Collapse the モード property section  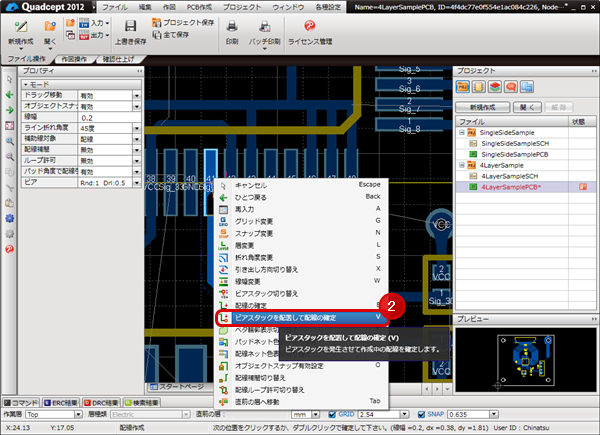pyautogui.click(x=26, y=84)
